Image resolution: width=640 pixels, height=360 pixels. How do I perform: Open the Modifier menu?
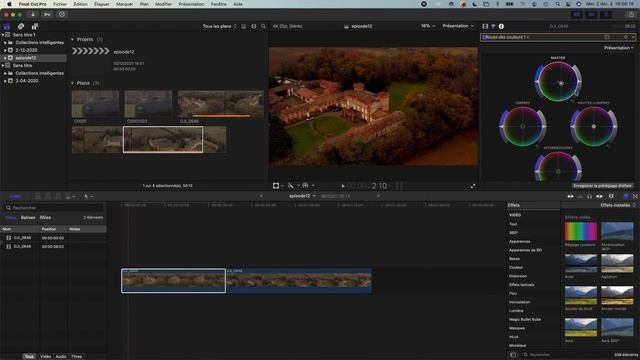[163, 4]
